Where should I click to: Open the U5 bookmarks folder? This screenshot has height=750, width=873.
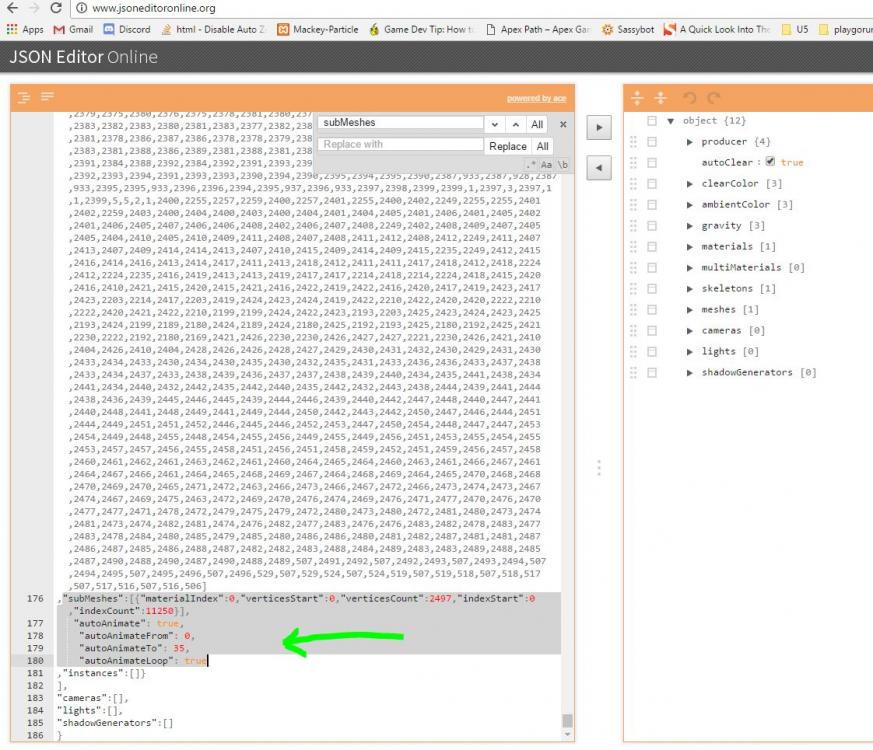click(794, 30)
